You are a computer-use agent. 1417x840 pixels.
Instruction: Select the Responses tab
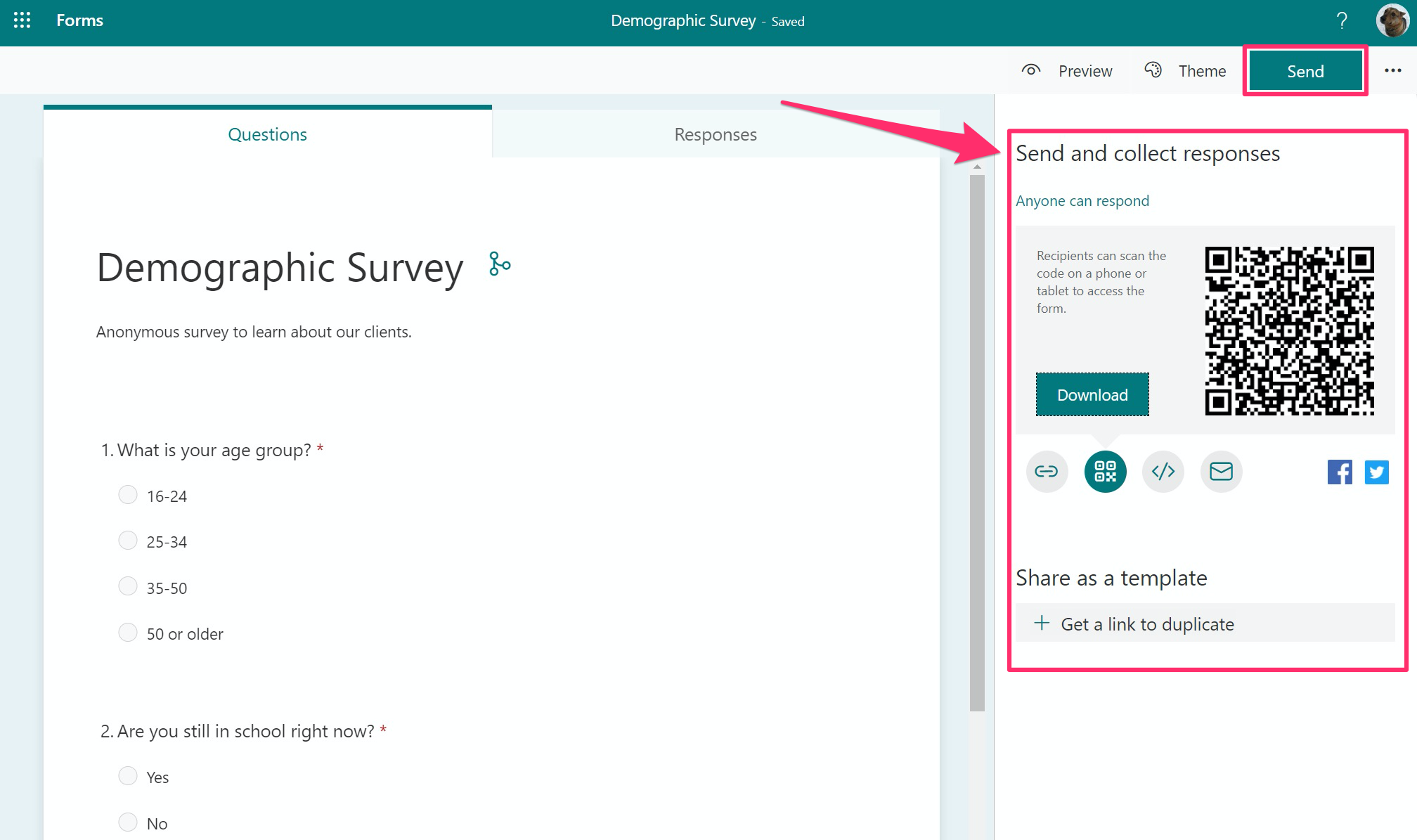point(715,134)
